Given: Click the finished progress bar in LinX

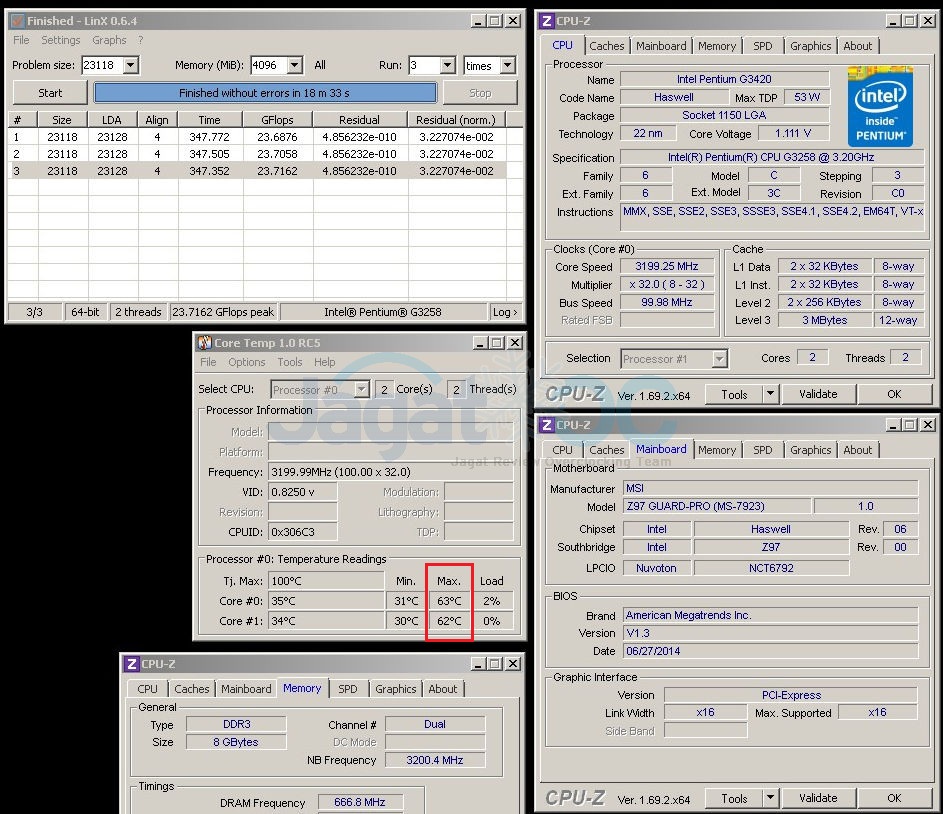Looking at the screenshot, I should coord(265,93).
